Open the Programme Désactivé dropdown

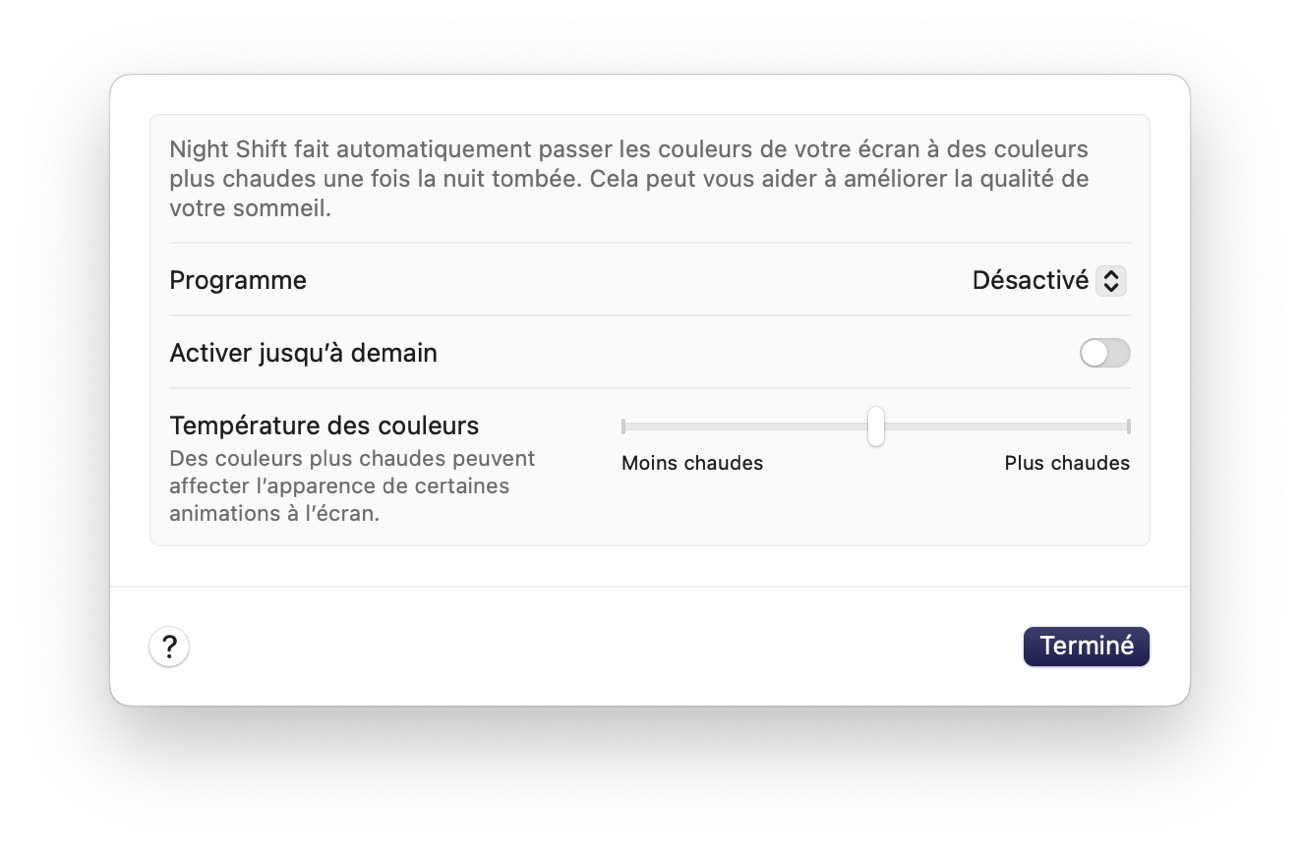[1049, 281]
